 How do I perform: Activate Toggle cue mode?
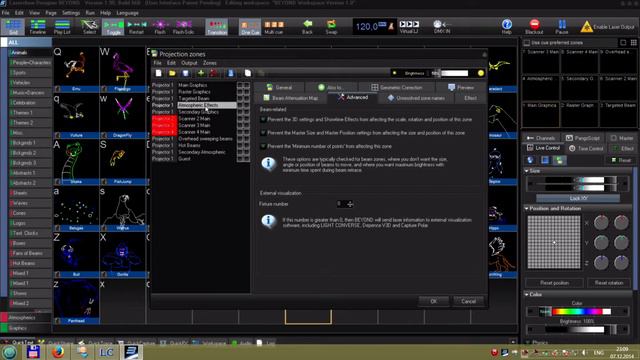tap(113, 27)
